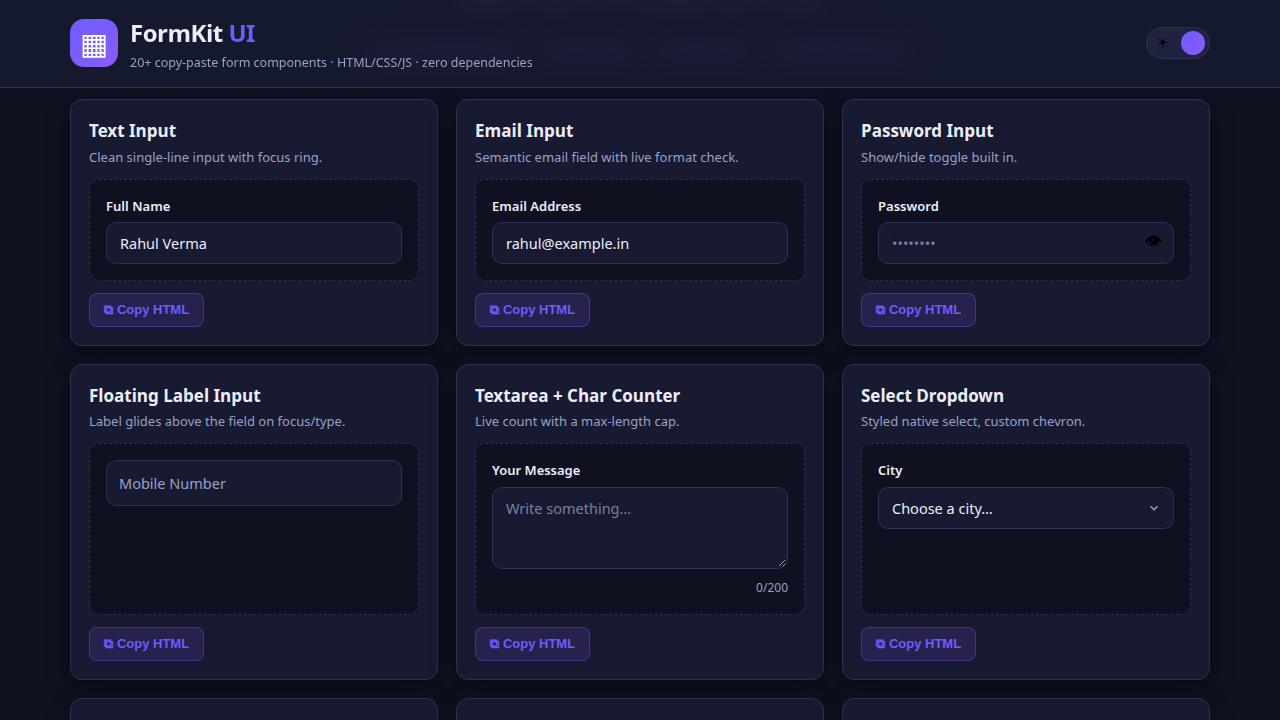
Task: Click "Styled native select, custom chevron." description
Action: click(x=973, y=421)
